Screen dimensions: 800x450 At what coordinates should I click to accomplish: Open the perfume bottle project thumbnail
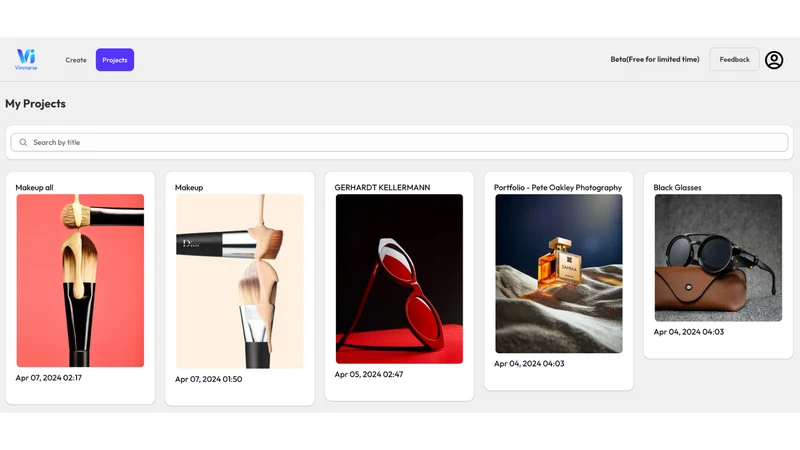[559, 273]
